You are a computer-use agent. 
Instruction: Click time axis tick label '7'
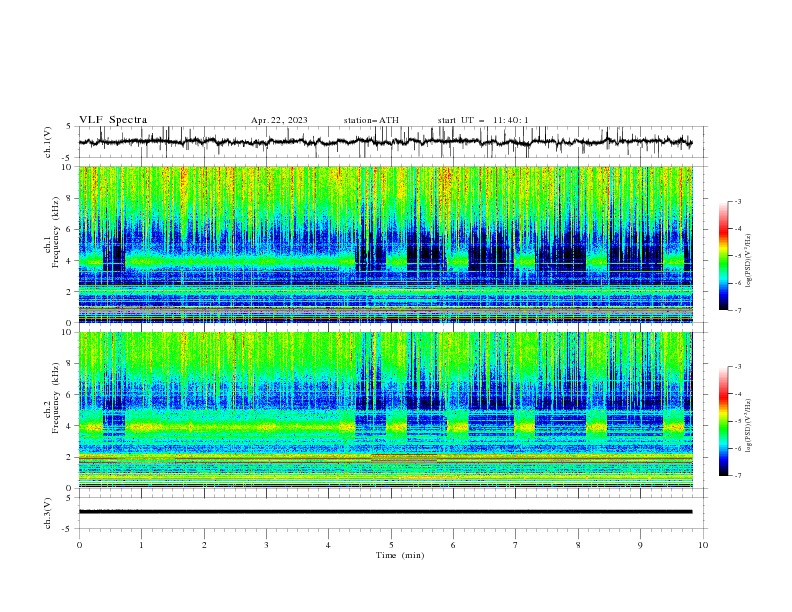tap(516, 545)
